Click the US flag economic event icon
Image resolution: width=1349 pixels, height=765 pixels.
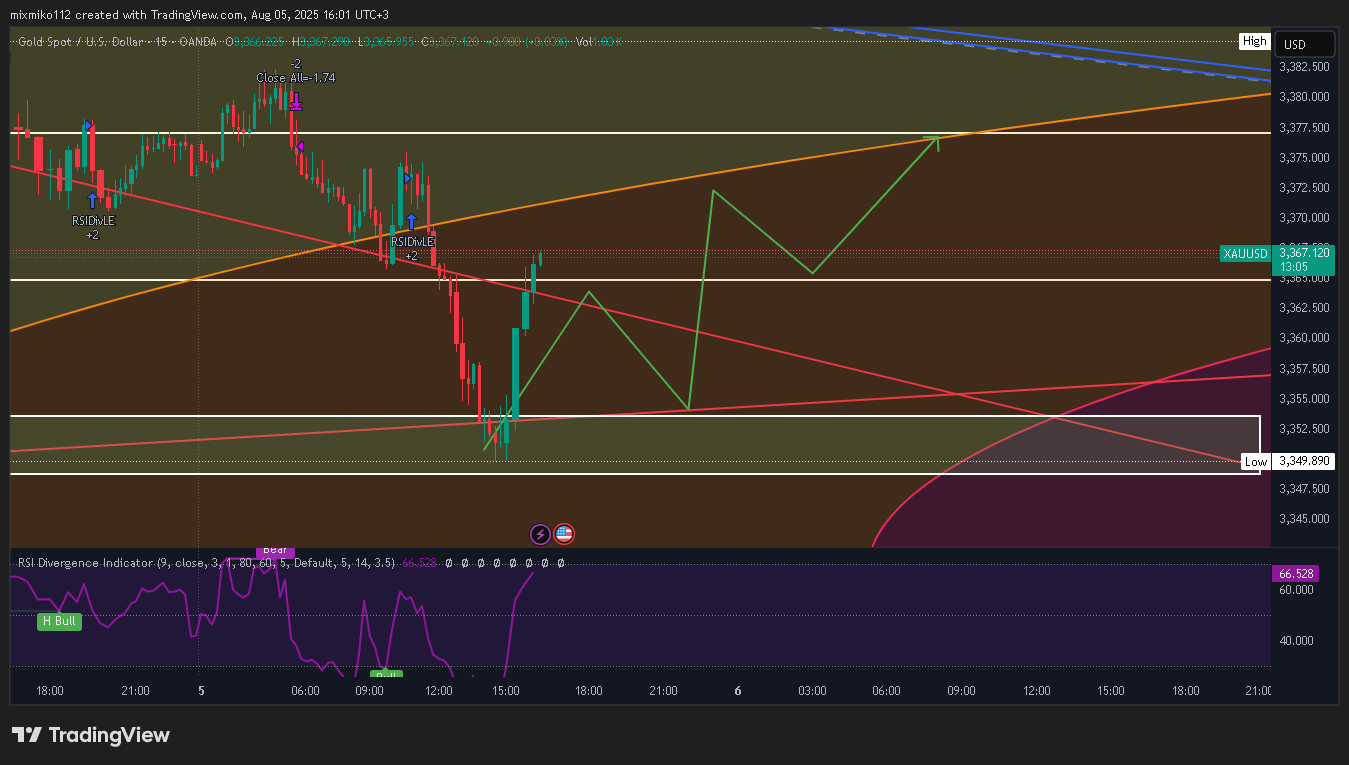tap(564, 534)
